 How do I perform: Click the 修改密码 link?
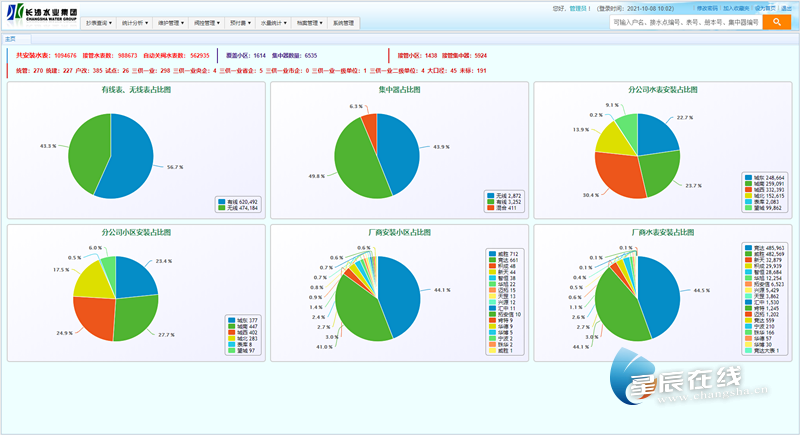click(x=706, y=8)
